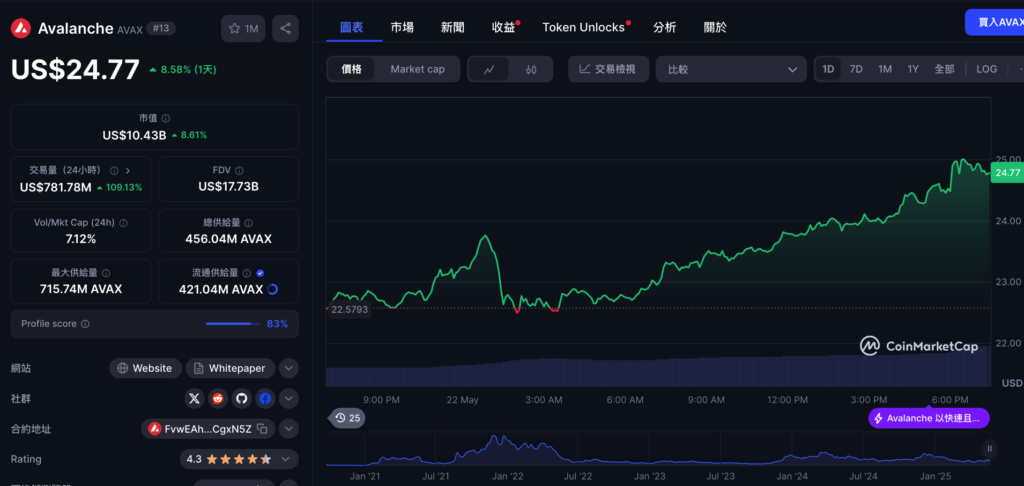Open the Facebook social icon
Image resolution: width=1024 pixels, height=486 pixels.
(265, 399)
